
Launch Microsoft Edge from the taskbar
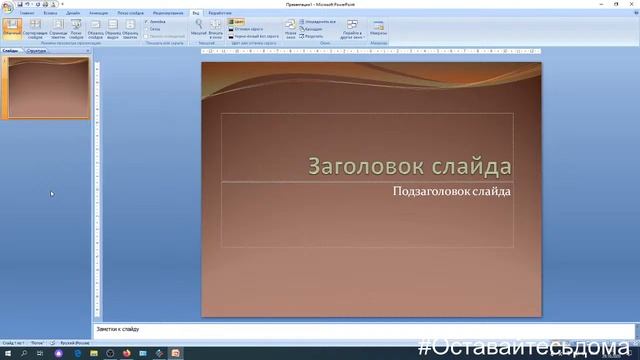click(x=78, y=353)
